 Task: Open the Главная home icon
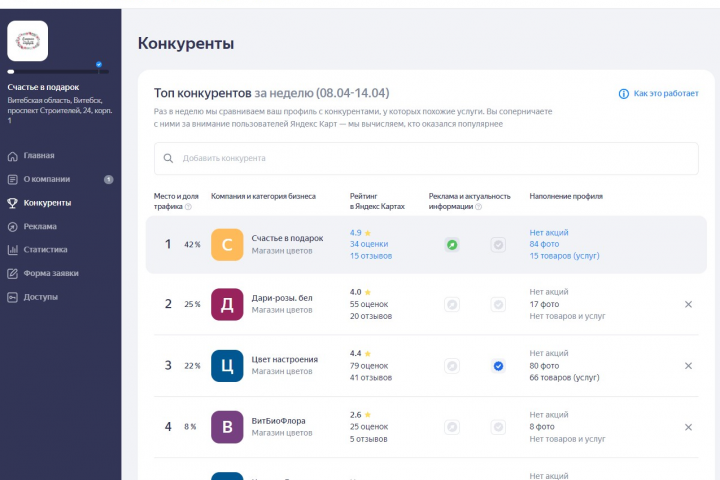coord(12,156)
